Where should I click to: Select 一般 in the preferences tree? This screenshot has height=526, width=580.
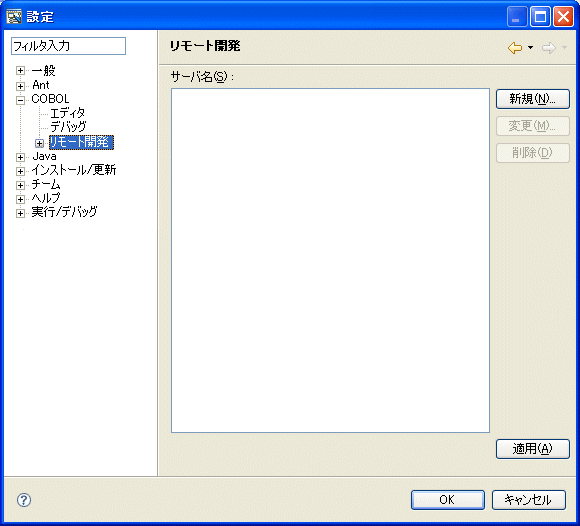point(44,70)
